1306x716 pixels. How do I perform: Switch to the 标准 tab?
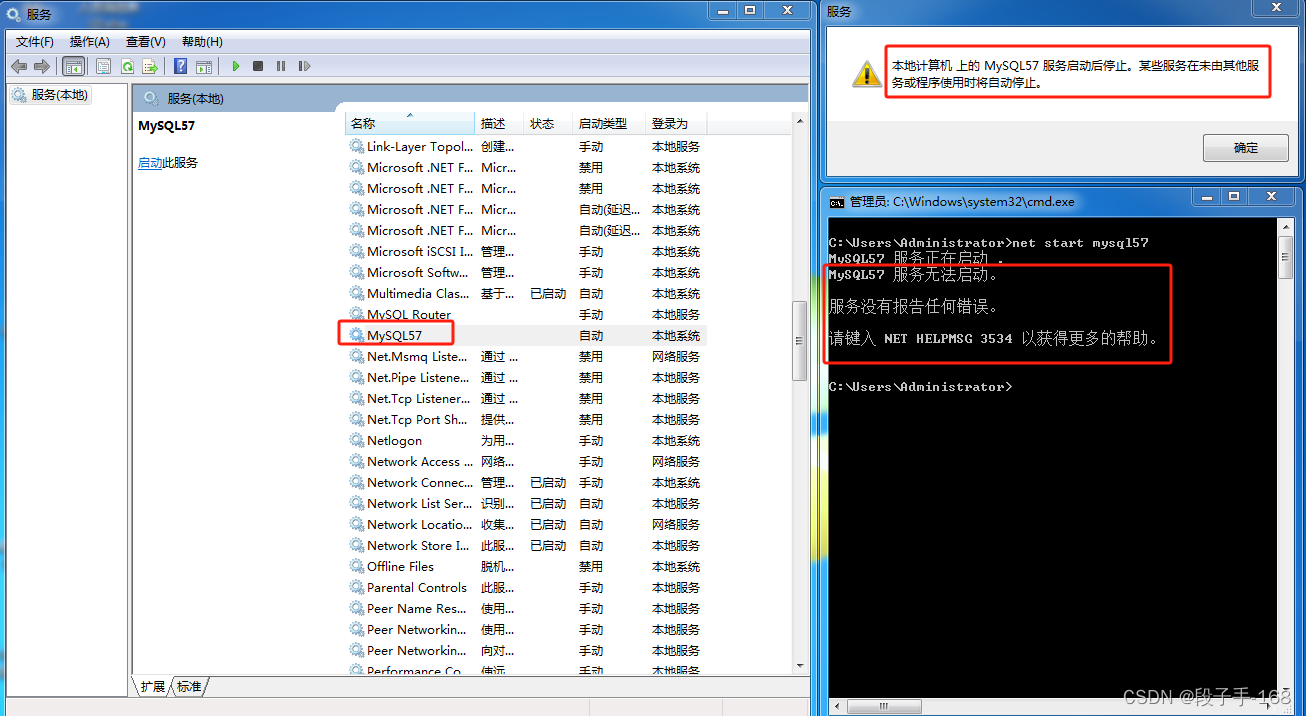[x=189, y=686]
